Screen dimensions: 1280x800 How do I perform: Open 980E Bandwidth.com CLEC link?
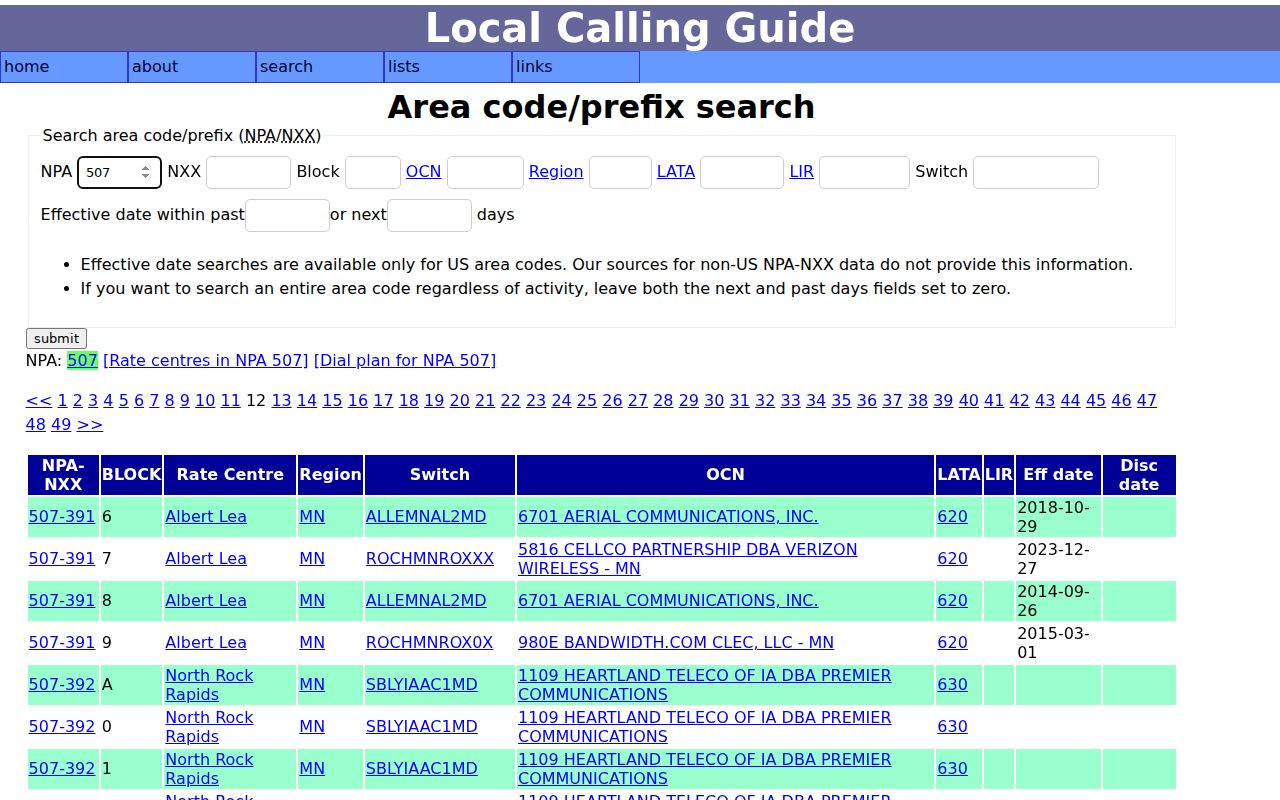tap(676, 643)
